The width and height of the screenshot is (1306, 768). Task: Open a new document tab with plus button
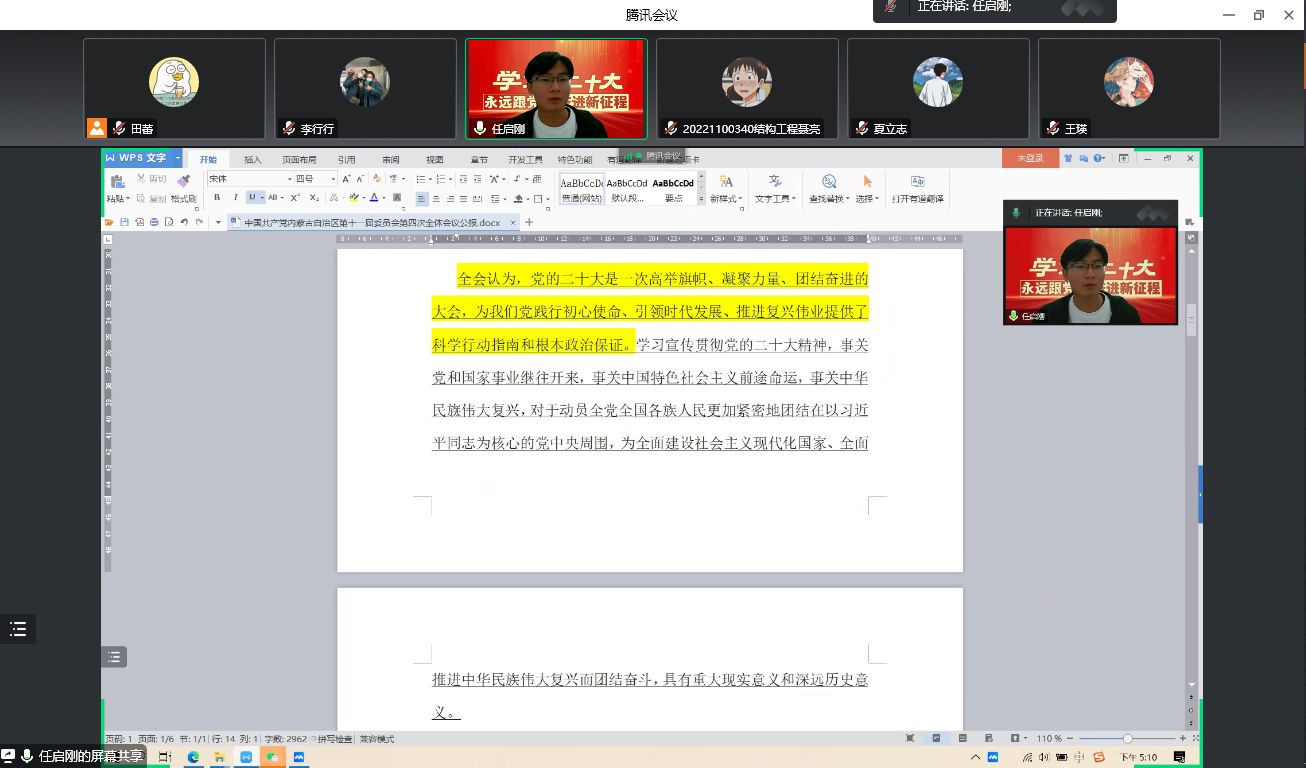point(530,222)
